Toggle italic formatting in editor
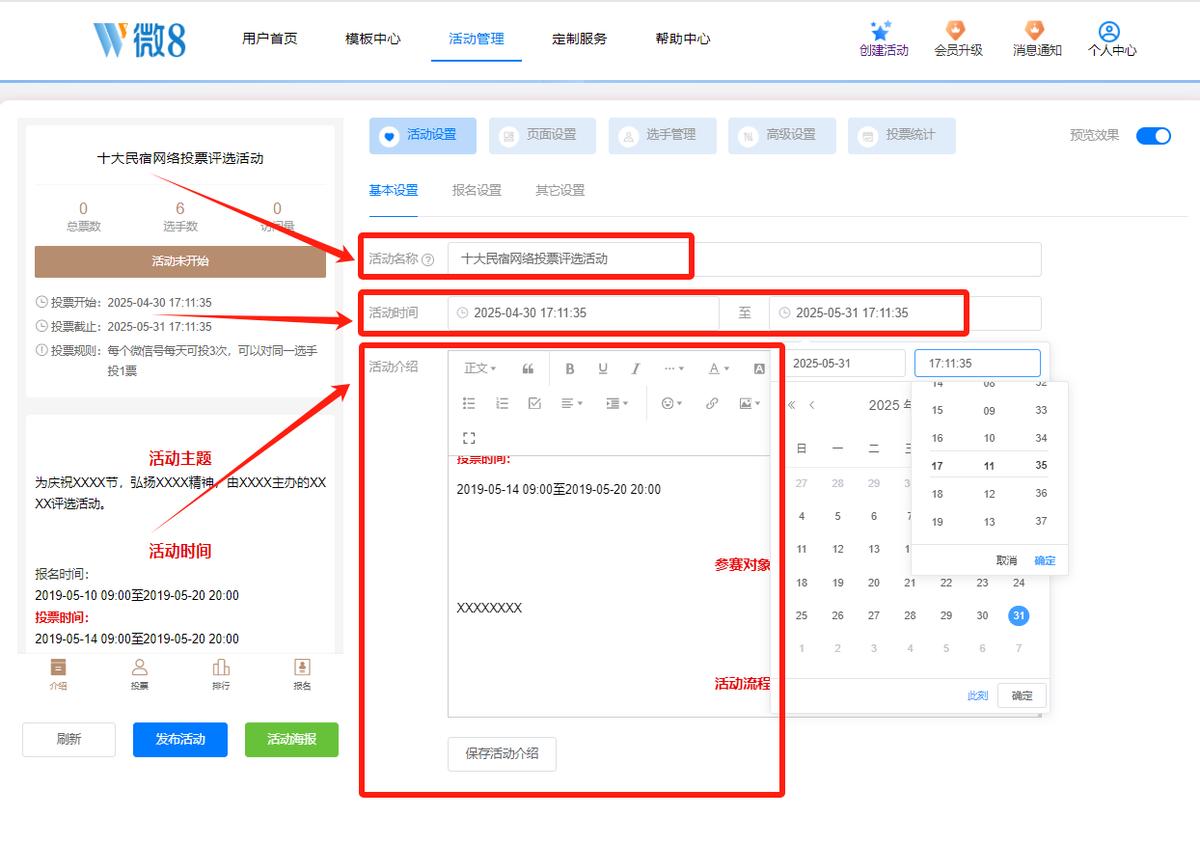 point(635,369)
